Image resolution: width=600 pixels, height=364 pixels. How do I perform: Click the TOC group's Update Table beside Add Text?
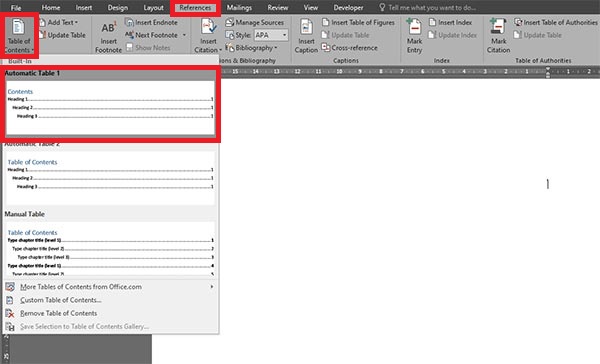pyautogui.click(x=62, y=35)
